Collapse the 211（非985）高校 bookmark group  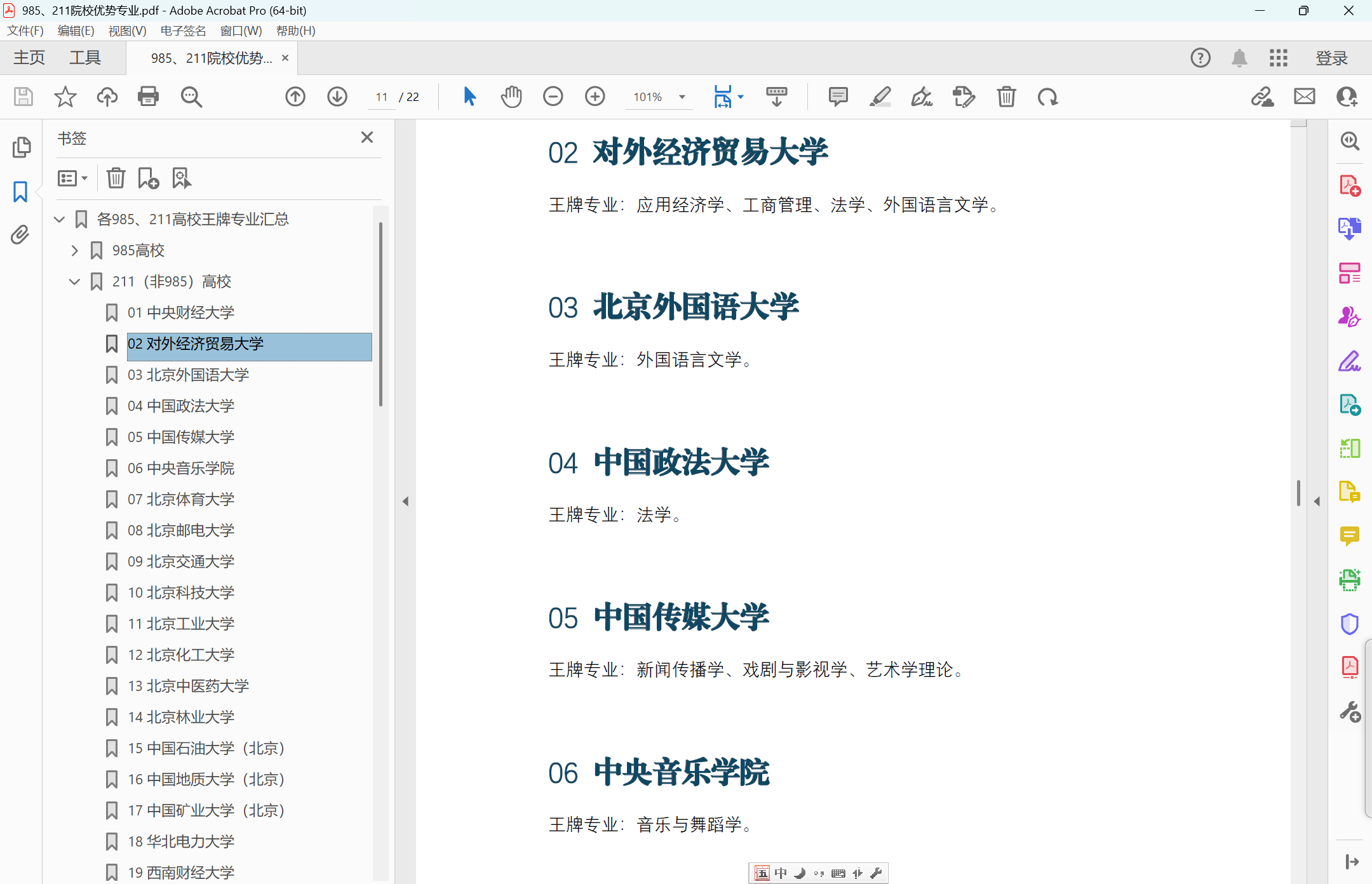[x=74, y=281]
